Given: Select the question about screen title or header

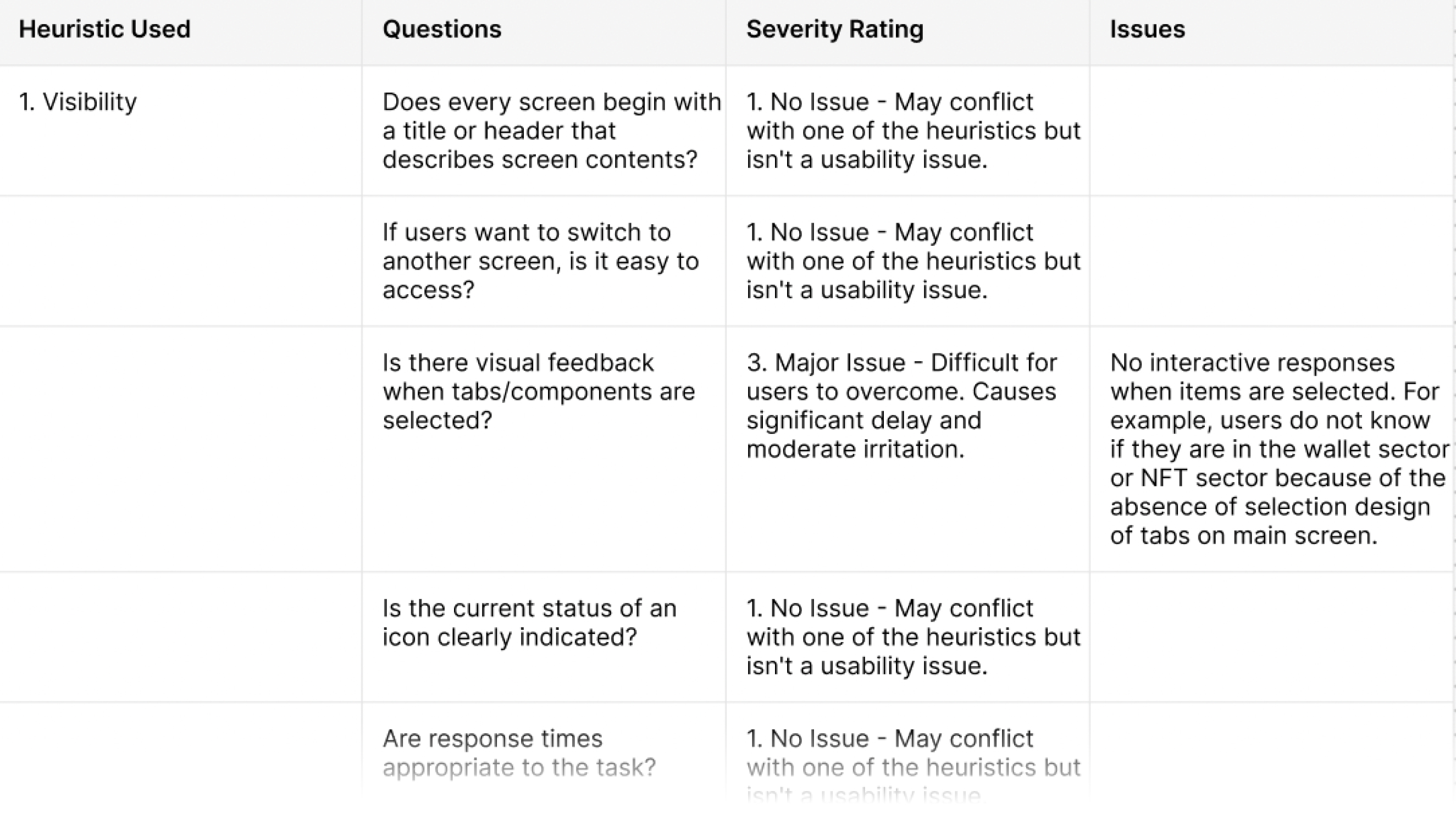Looking at the screenshot, I should [x=551, y=130].
